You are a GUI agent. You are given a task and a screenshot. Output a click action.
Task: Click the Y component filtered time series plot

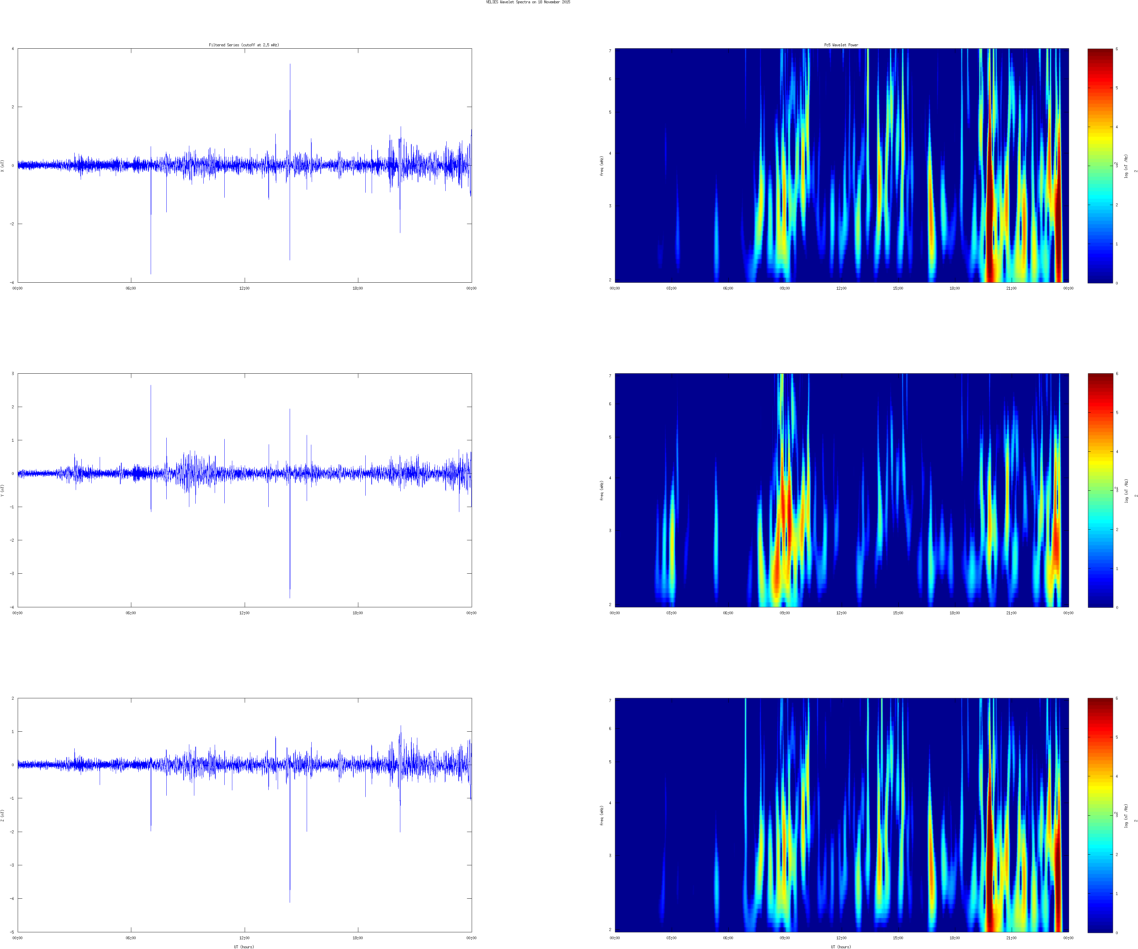(x=245, y=490)
